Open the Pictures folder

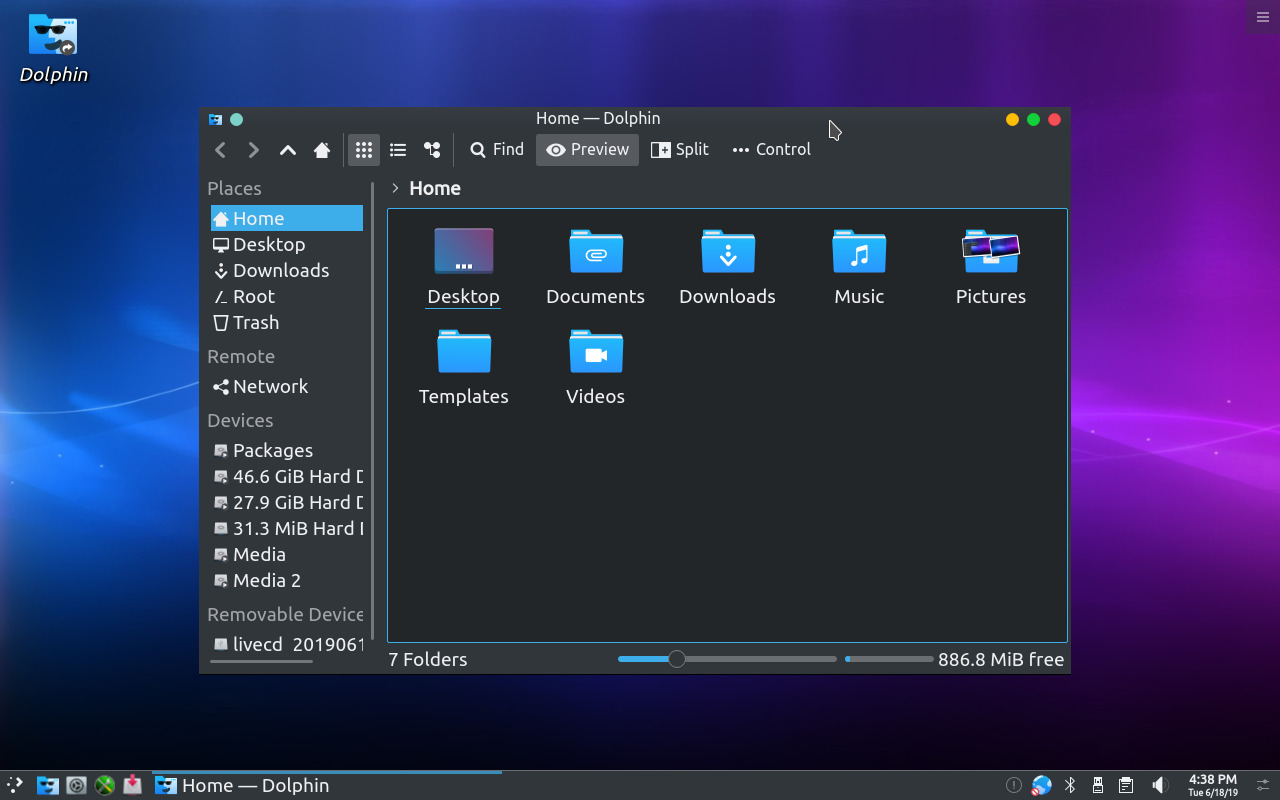(x=990, y=267)
